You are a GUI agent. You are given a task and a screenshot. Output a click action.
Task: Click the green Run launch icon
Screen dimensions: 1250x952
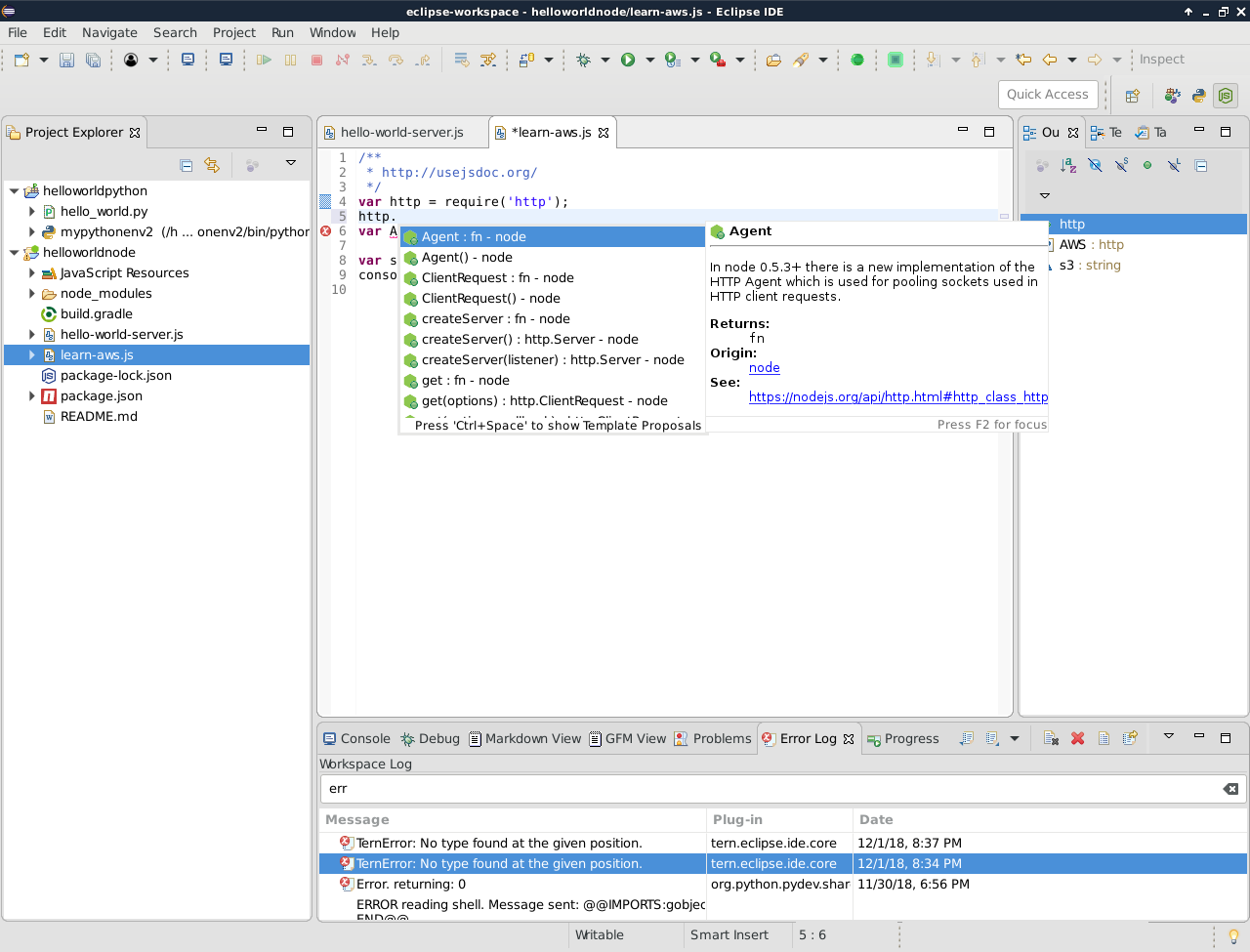pyautogui.click(x=628, y=60)
